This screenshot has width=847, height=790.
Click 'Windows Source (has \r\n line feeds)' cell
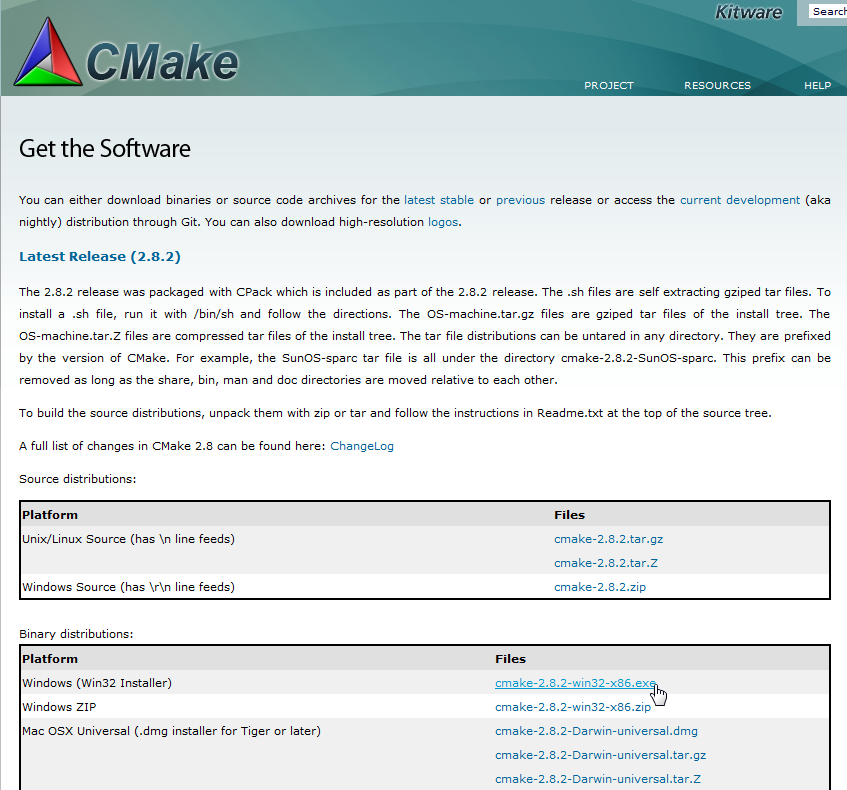point(129,587)
